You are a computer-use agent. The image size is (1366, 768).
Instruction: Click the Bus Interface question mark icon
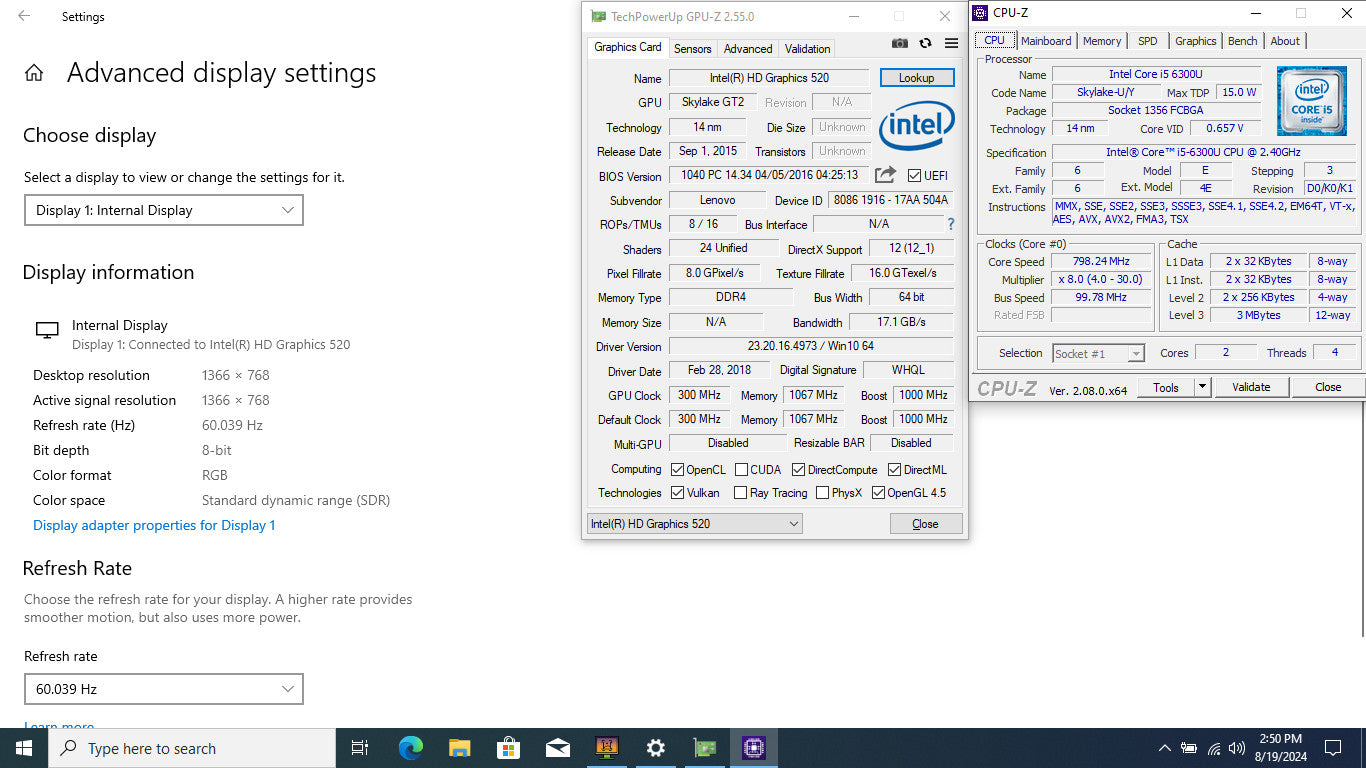tap(950, 224)
